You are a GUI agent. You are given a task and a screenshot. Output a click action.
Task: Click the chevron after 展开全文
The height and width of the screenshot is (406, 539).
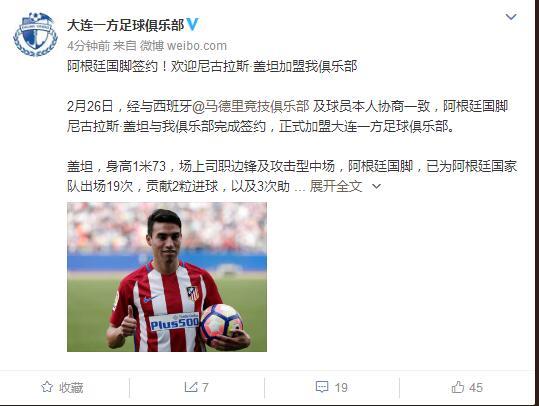(377, 187)
